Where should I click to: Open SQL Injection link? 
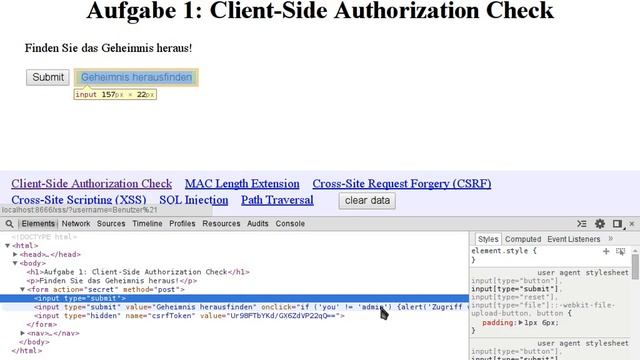[x=193, y=200]
